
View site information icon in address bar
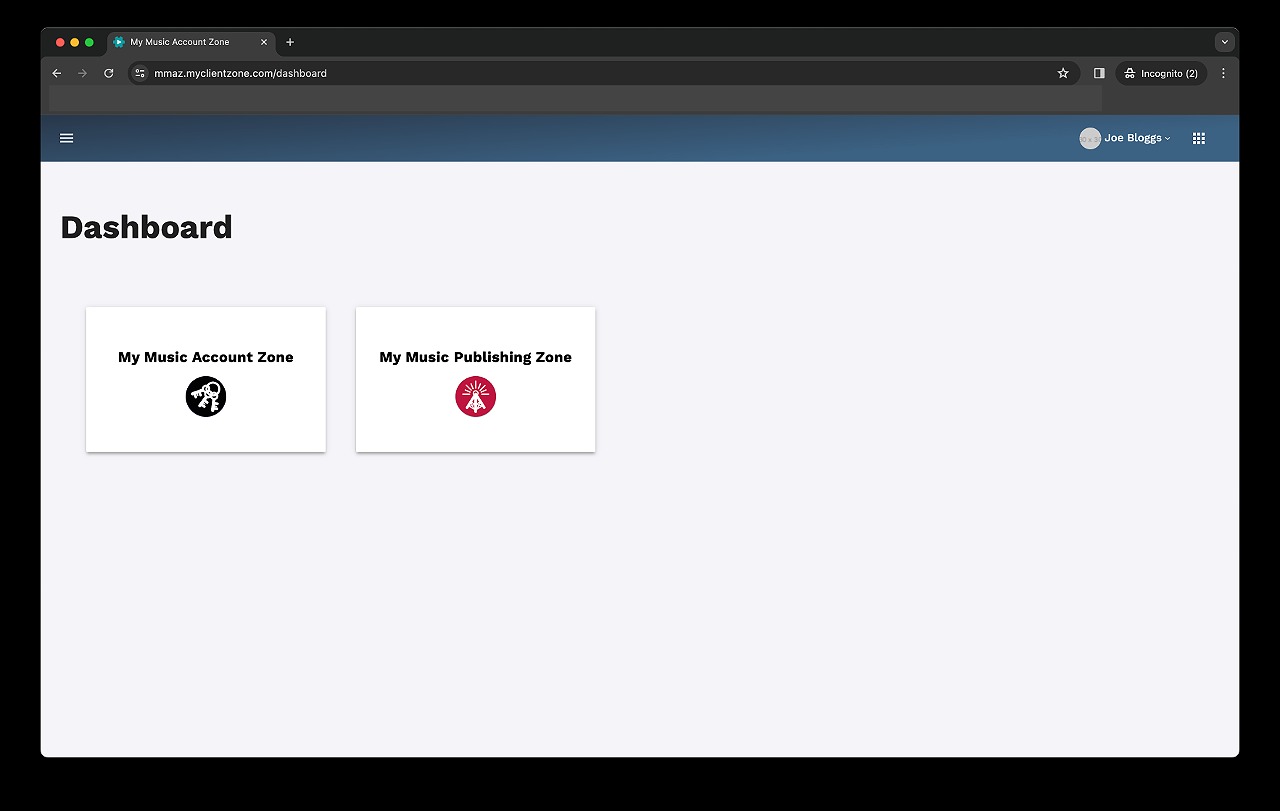point(141,73)
